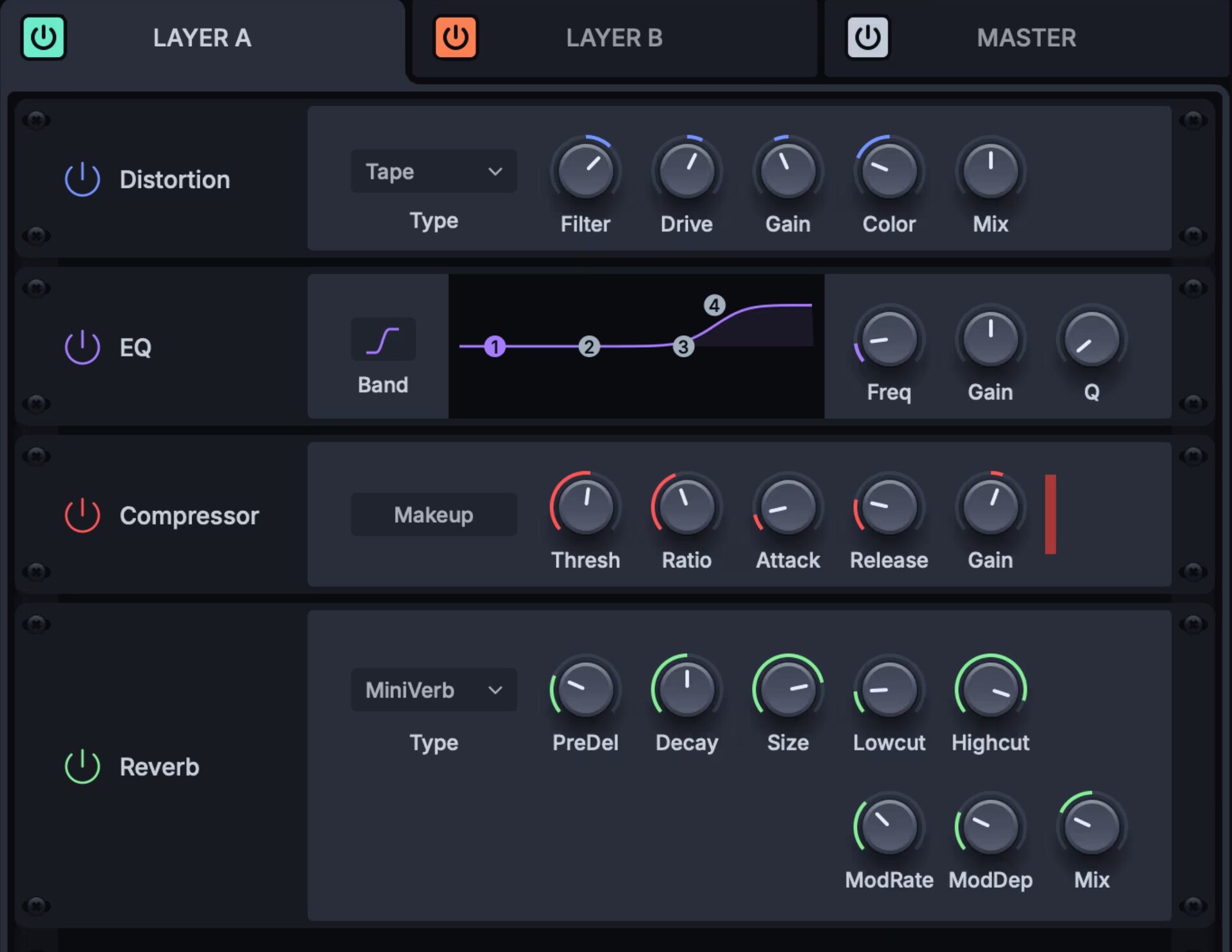Disable the Distortion effect power icon
Image resolution: width=1232 pixels, height=952 pixels.
tap(82, 179)
